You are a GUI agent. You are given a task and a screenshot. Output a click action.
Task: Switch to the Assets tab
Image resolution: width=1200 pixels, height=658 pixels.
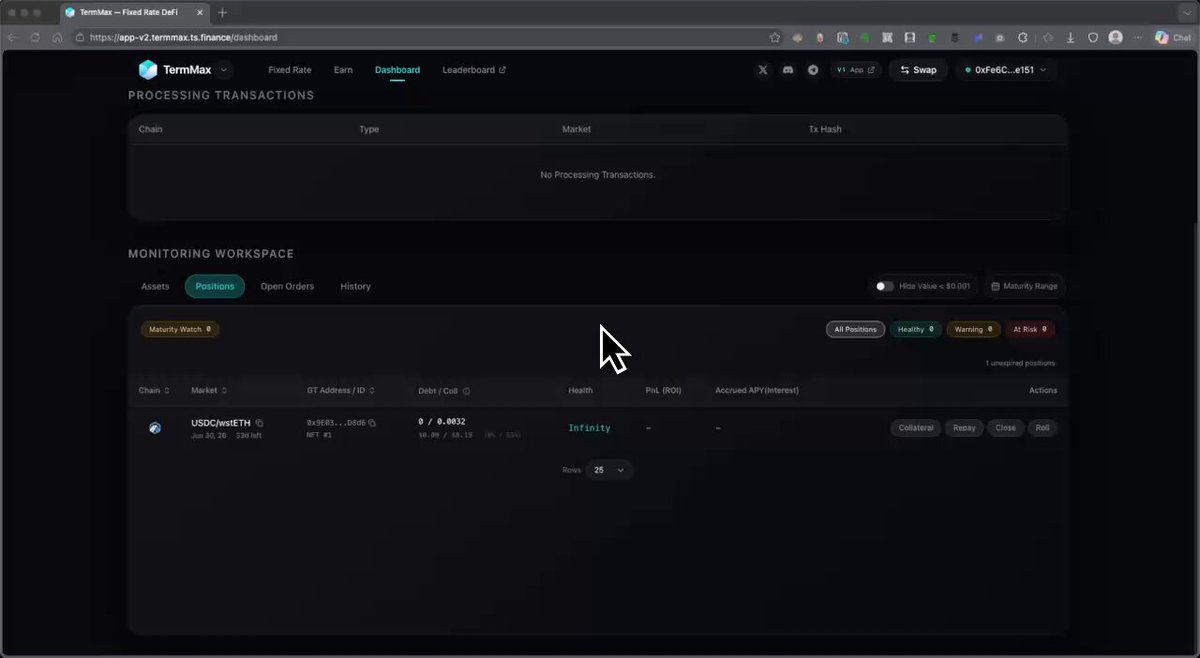click(155, 286)
